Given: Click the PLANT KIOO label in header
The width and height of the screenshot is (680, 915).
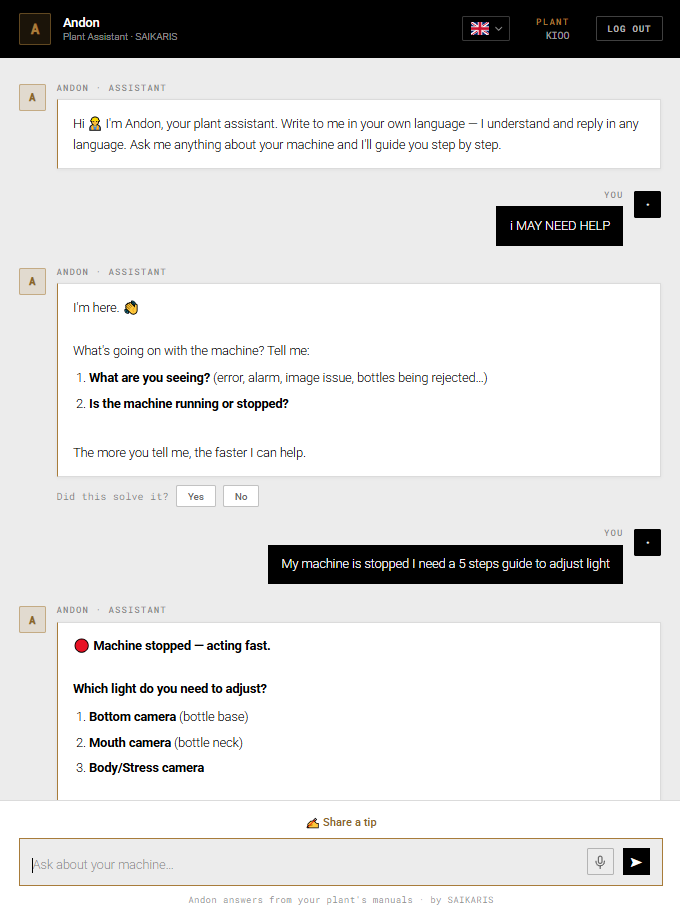Looking at the screenshot, I should tap(553, 29).
